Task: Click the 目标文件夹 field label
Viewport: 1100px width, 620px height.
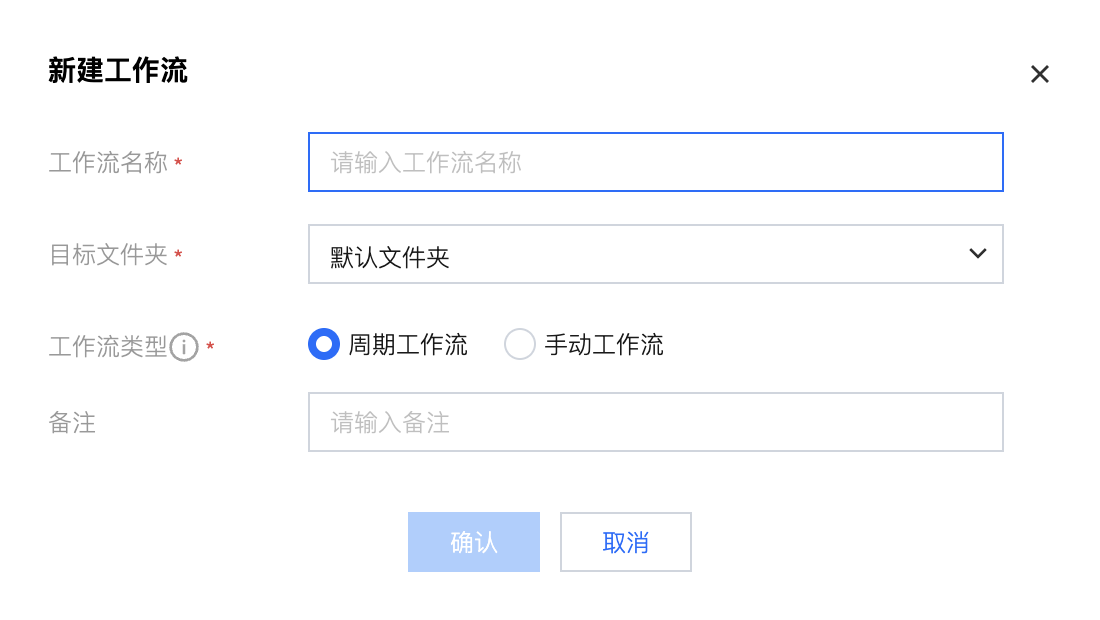Action: pyautogui.click(x=108, y=255)
